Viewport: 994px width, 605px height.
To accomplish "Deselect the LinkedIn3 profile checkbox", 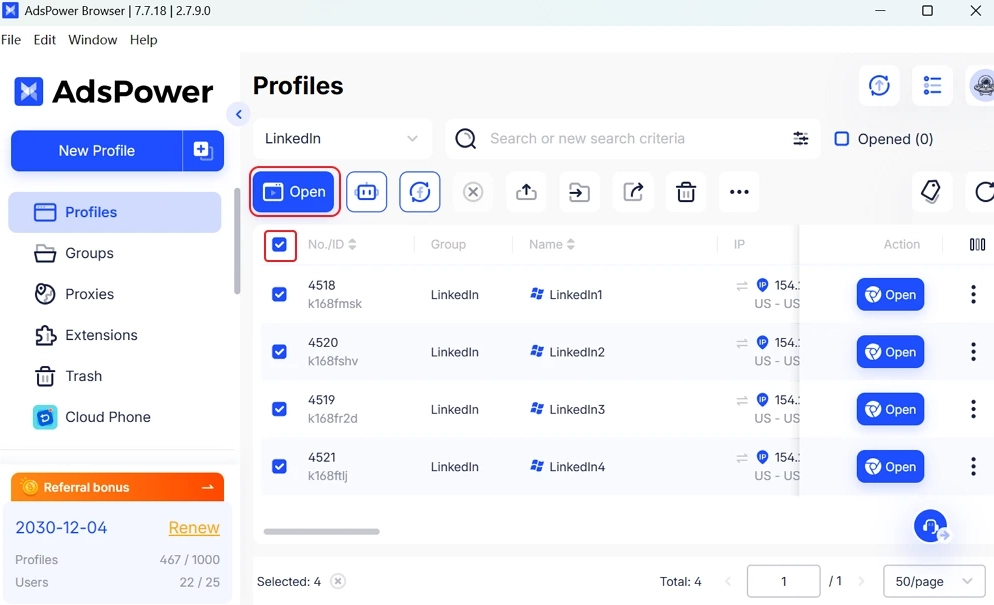I will (279, 409).
